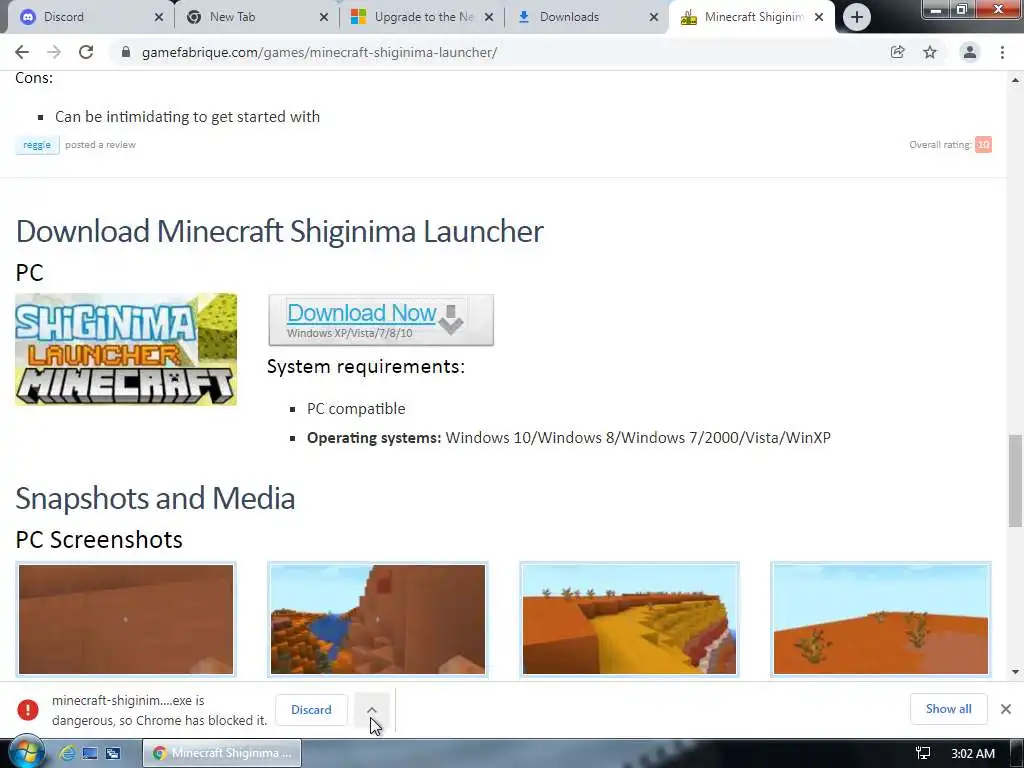The image size is (1024, 768).
Task: Click the Operating systems requirement line
Action: pyautogui.click(x=569, y=438)
